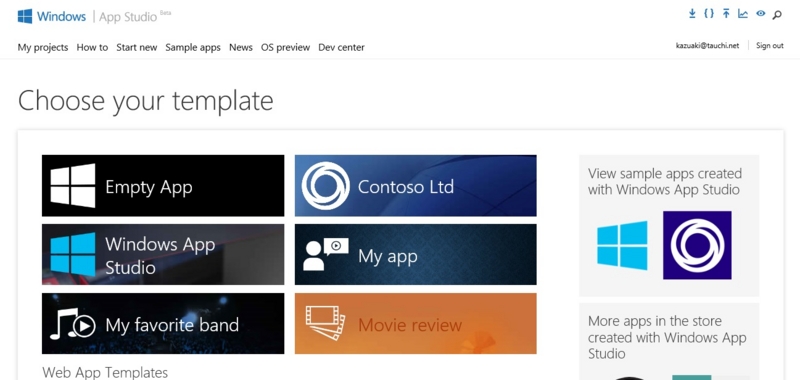Click the film strip icon on Movie review

point(326,323)
